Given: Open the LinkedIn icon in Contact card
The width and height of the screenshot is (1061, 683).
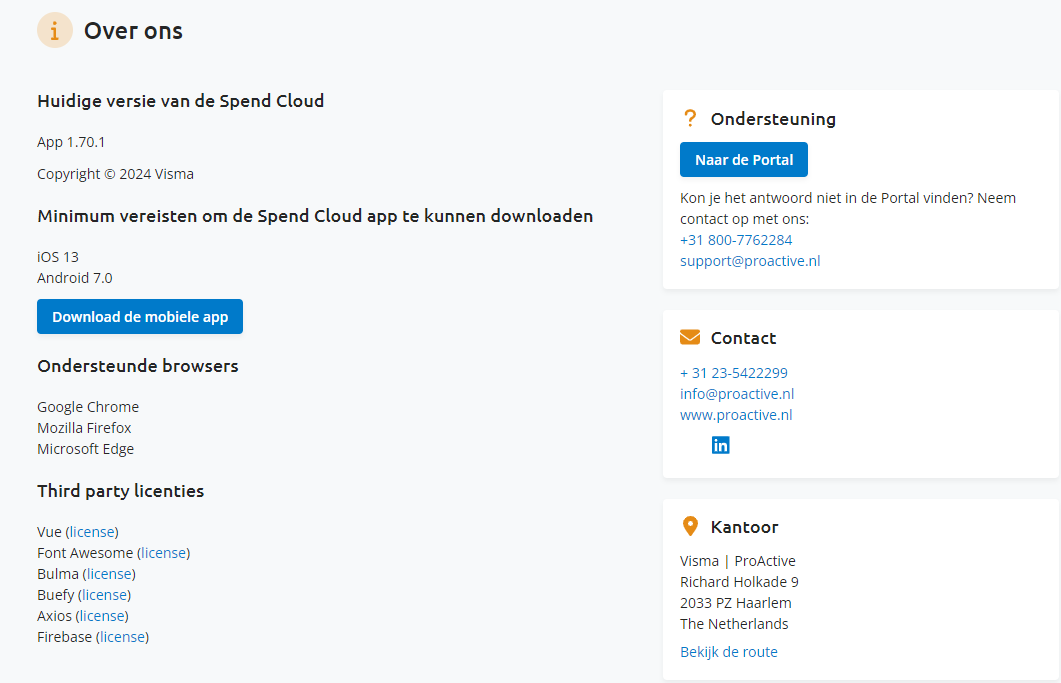Looking at the screenshot, I should click(721, 445).
